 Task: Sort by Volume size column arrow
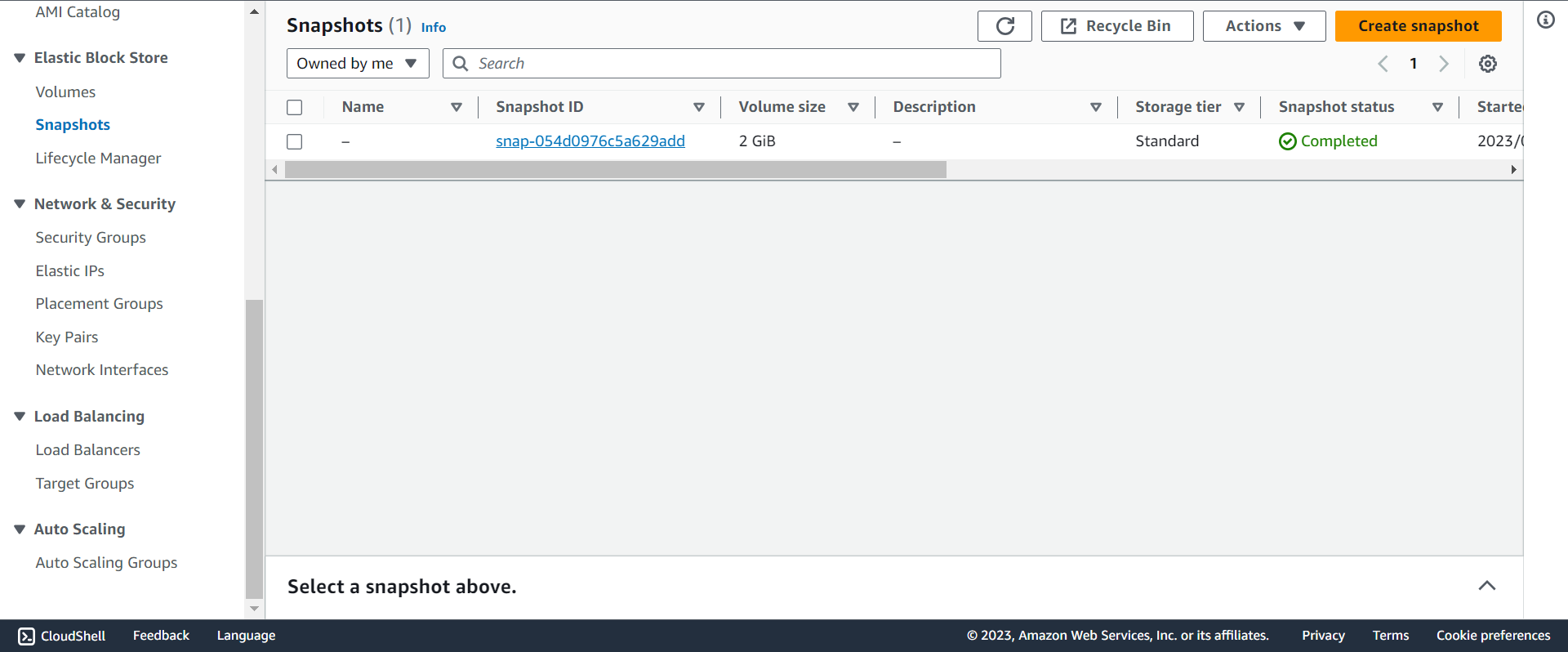pyautogui.click(x=853, y=107)
